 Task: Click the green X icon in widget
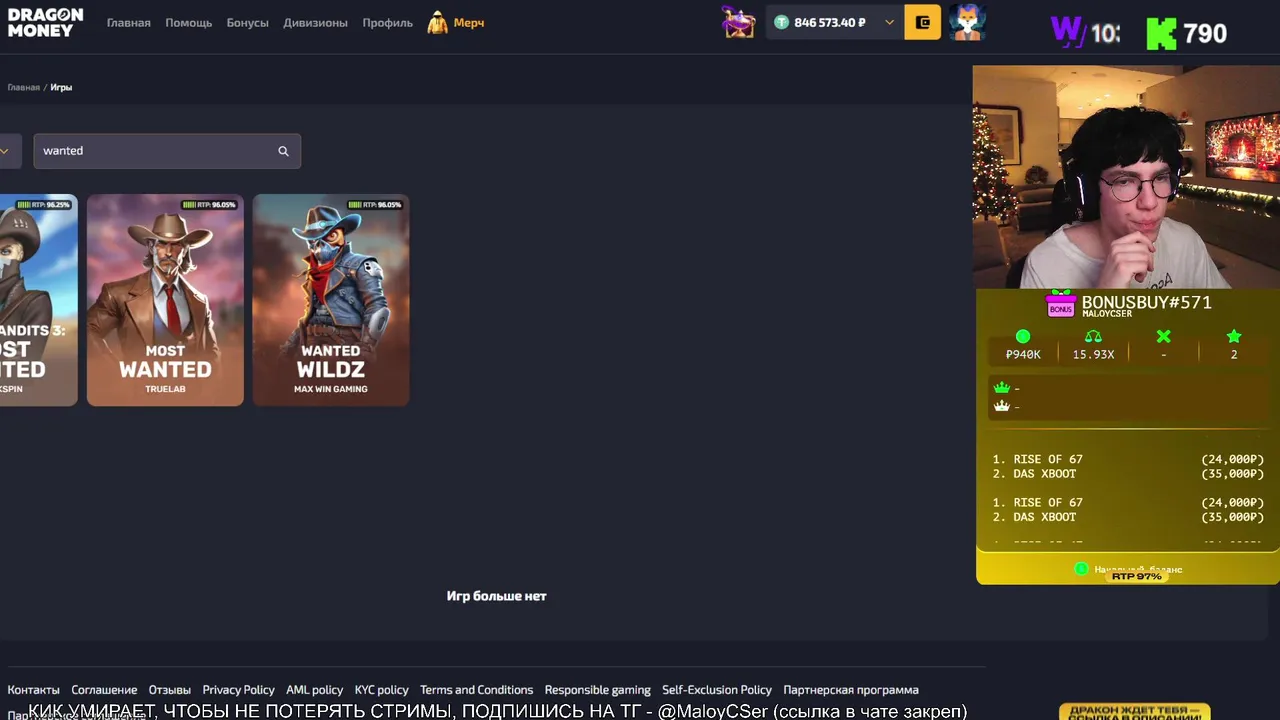click(1163, 337)
